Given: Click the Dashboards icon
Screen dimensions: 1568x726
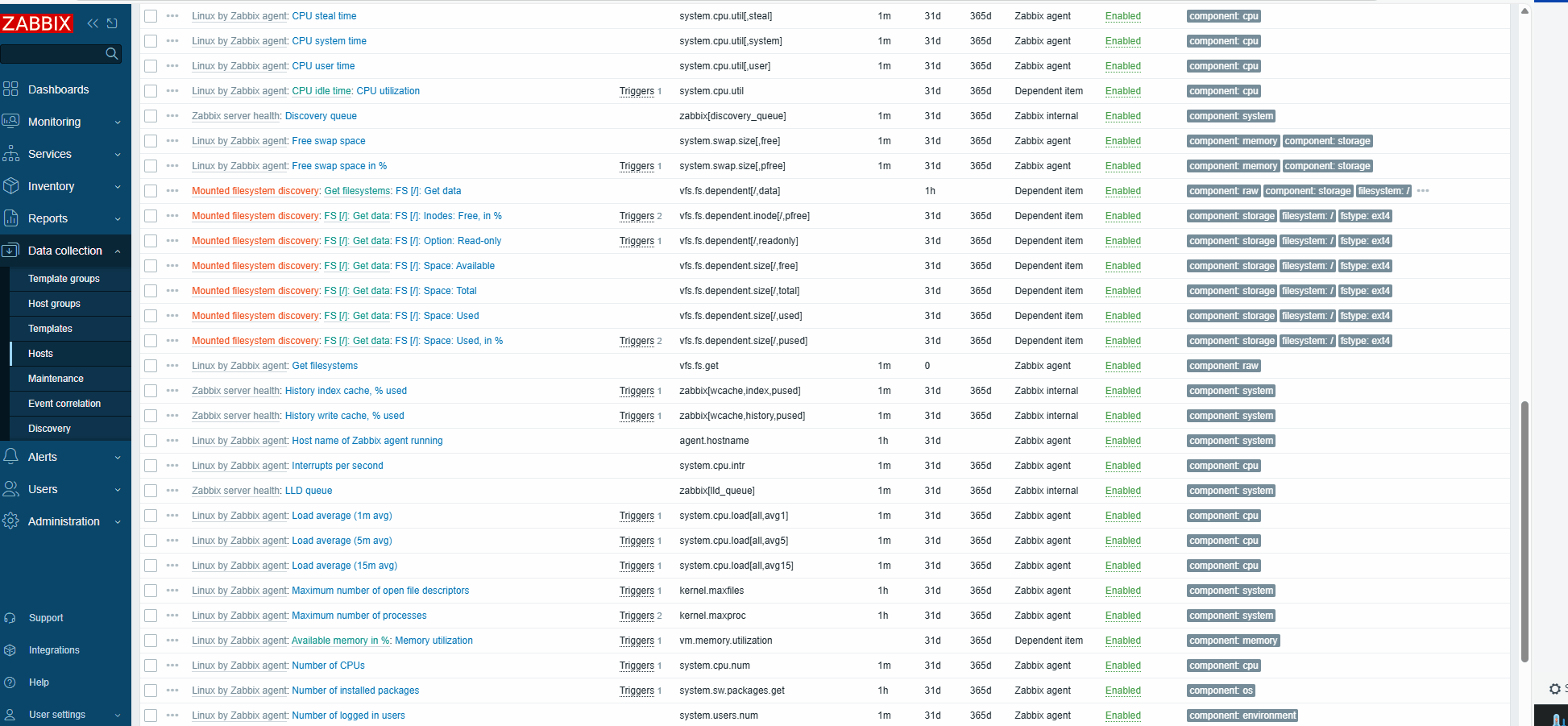Looking at the screenshot, I should 10,89.
